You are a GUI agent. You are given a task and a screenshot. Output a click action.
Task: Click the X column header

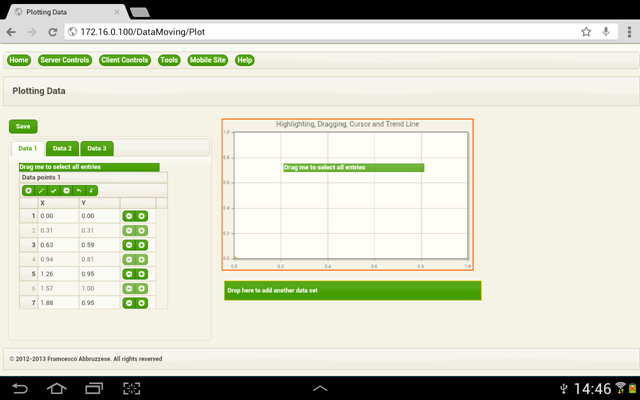[58, 203]
